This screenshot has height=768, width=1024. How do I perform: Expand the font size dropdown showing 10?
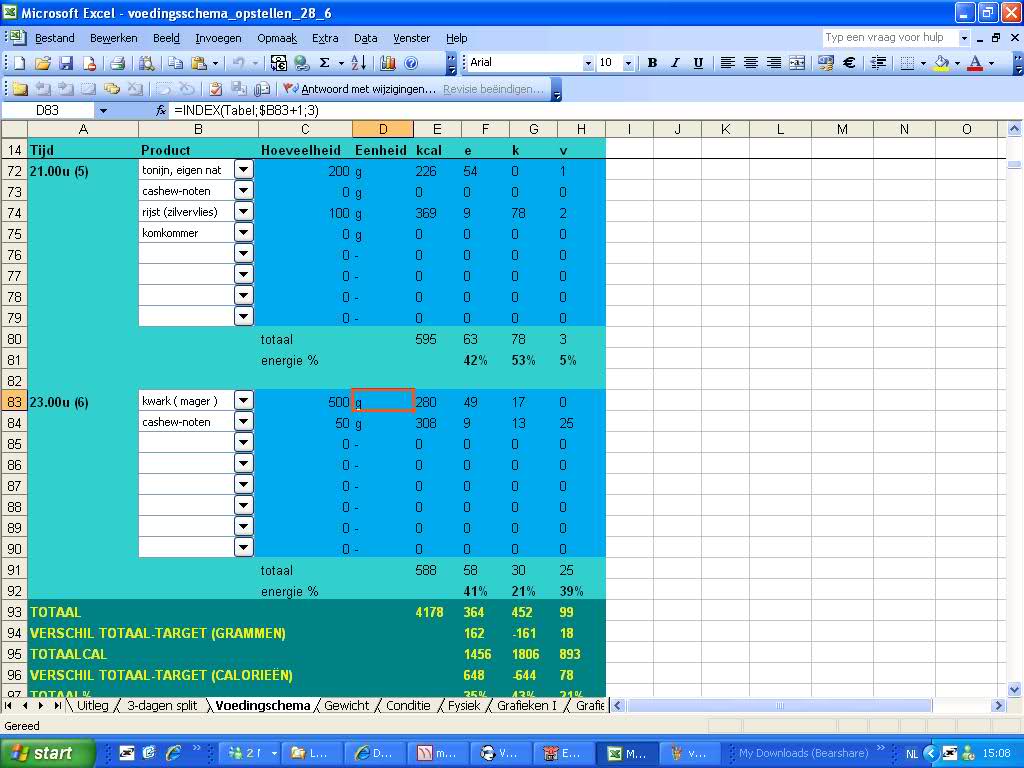(x=628, y=63)
